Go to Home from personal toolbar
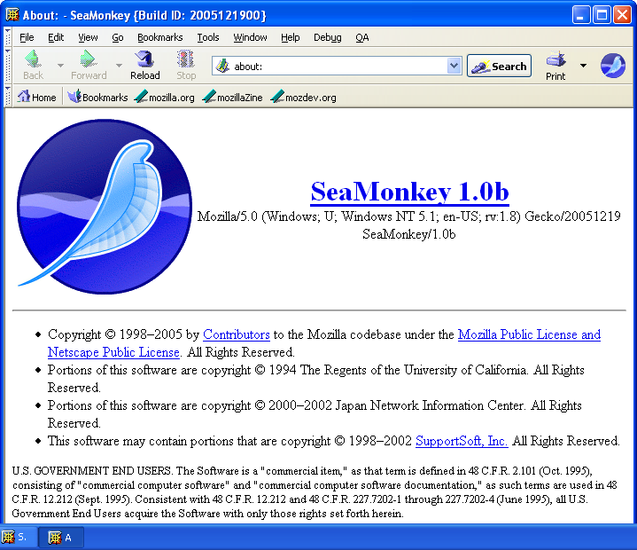The height and width of the screenshot is (550, 637). click(x=37, y=97)
